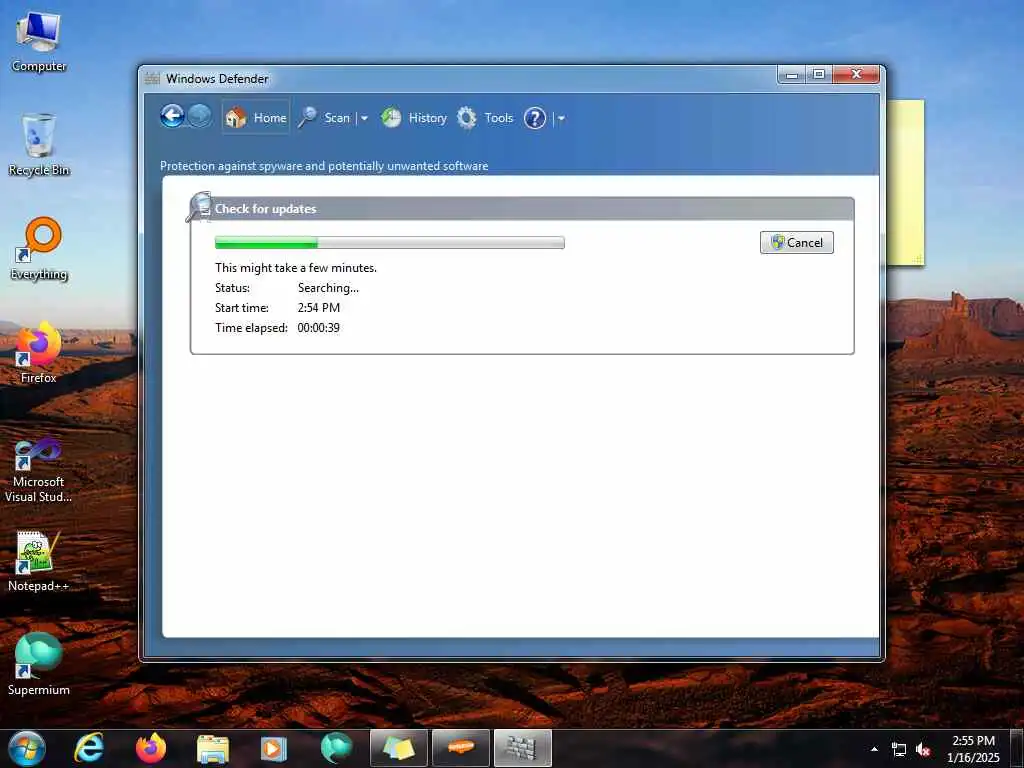The height and width of the screenshot is (768, 1024).
Task: Select the History toolbar label
Action: tap(428, 118)
